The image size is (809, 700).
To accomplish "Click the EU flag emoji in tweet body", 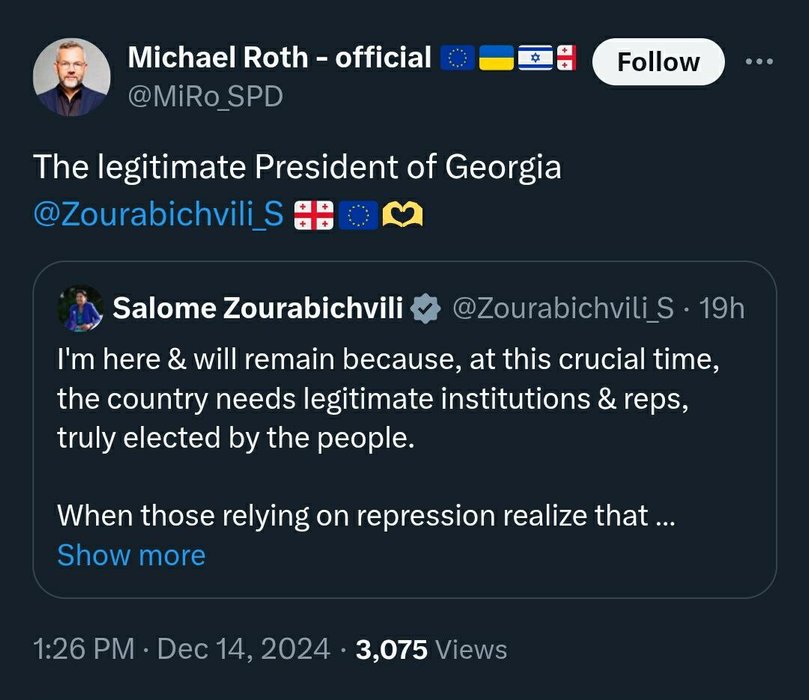I will pyautogui.click(x=357, y=213).
